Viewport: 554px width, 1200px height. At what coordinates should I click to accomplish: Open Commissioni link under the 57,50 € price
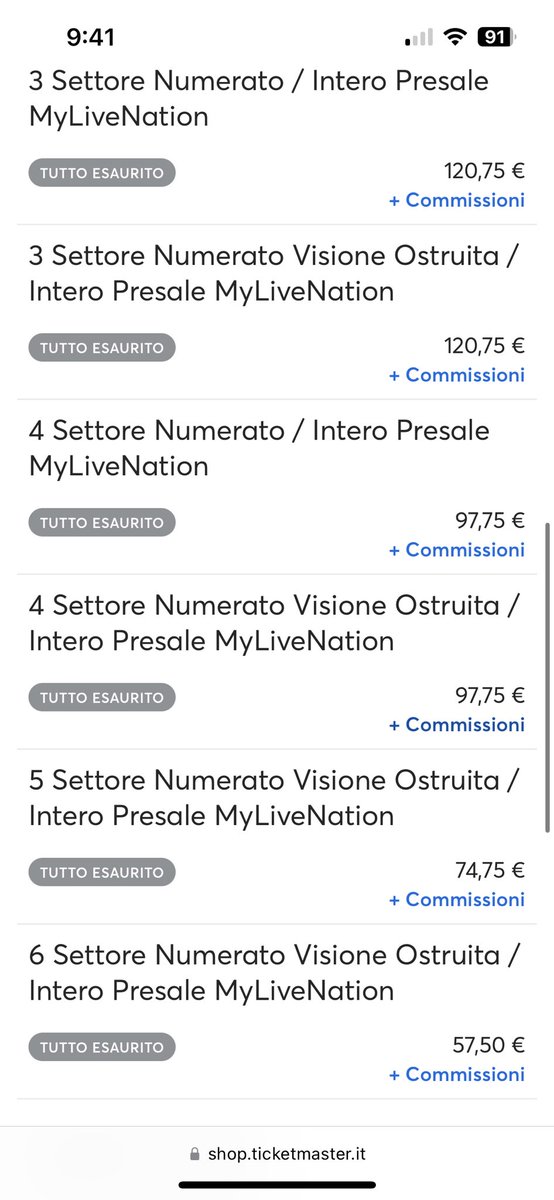[456, 1074]
